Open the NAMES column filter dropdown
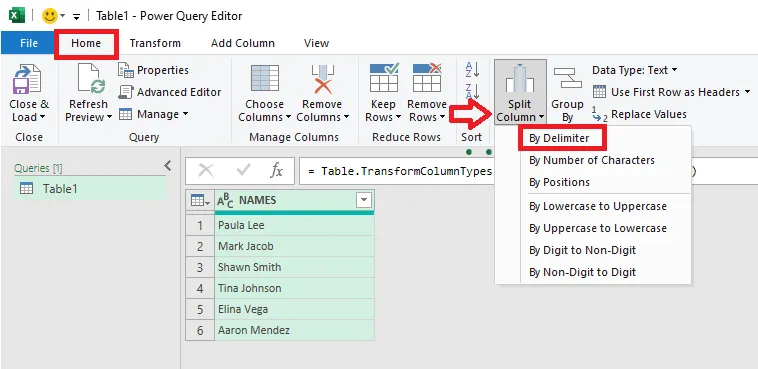This screenshot has height=369, width=758. (x=364, y=200)
